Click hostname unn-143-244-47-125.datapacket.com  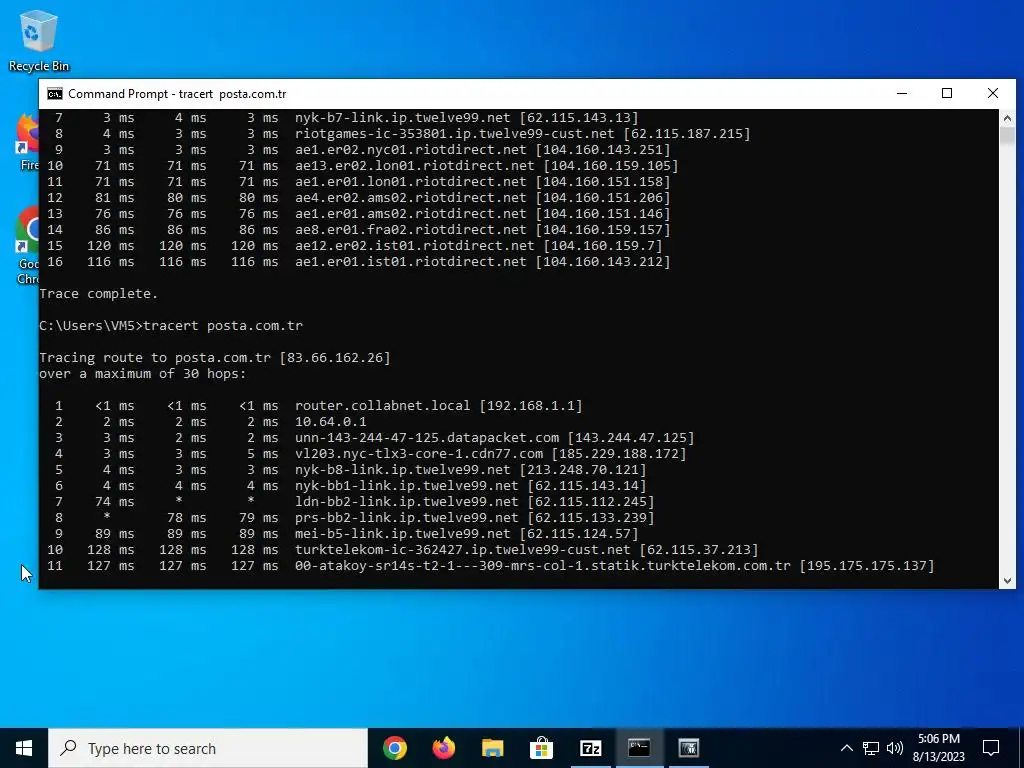click(426, 438)
